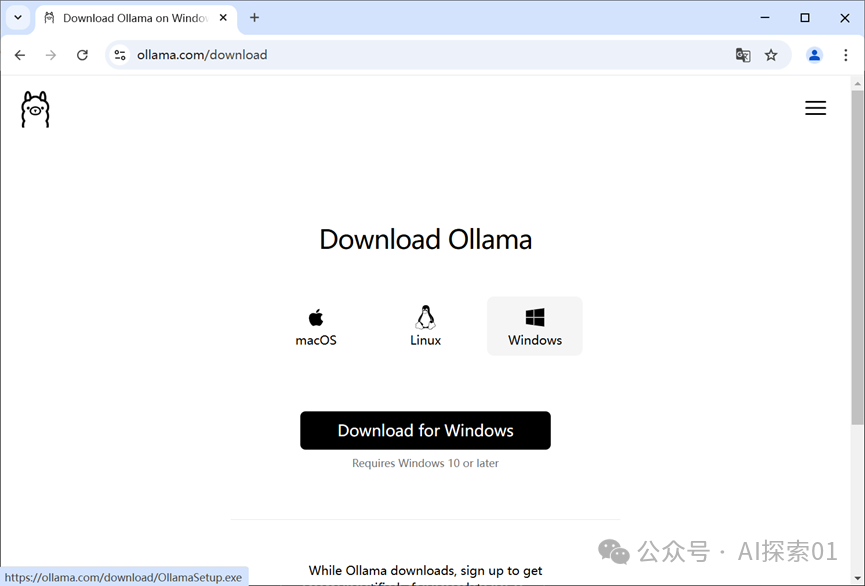
Task: Switch to the Download Ollama on Windows tab
Action: [x=135, y=18]
